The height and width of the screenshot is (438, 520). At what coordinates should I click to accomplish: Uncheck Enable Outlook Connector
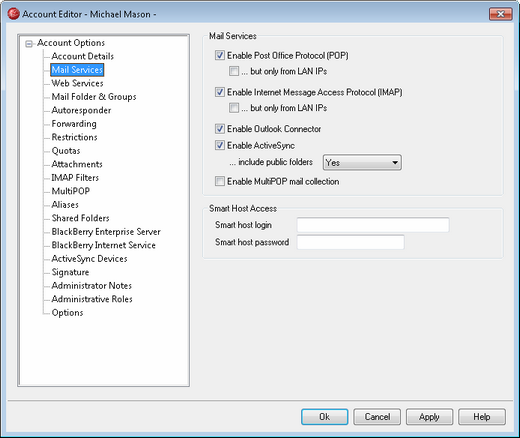220,128
